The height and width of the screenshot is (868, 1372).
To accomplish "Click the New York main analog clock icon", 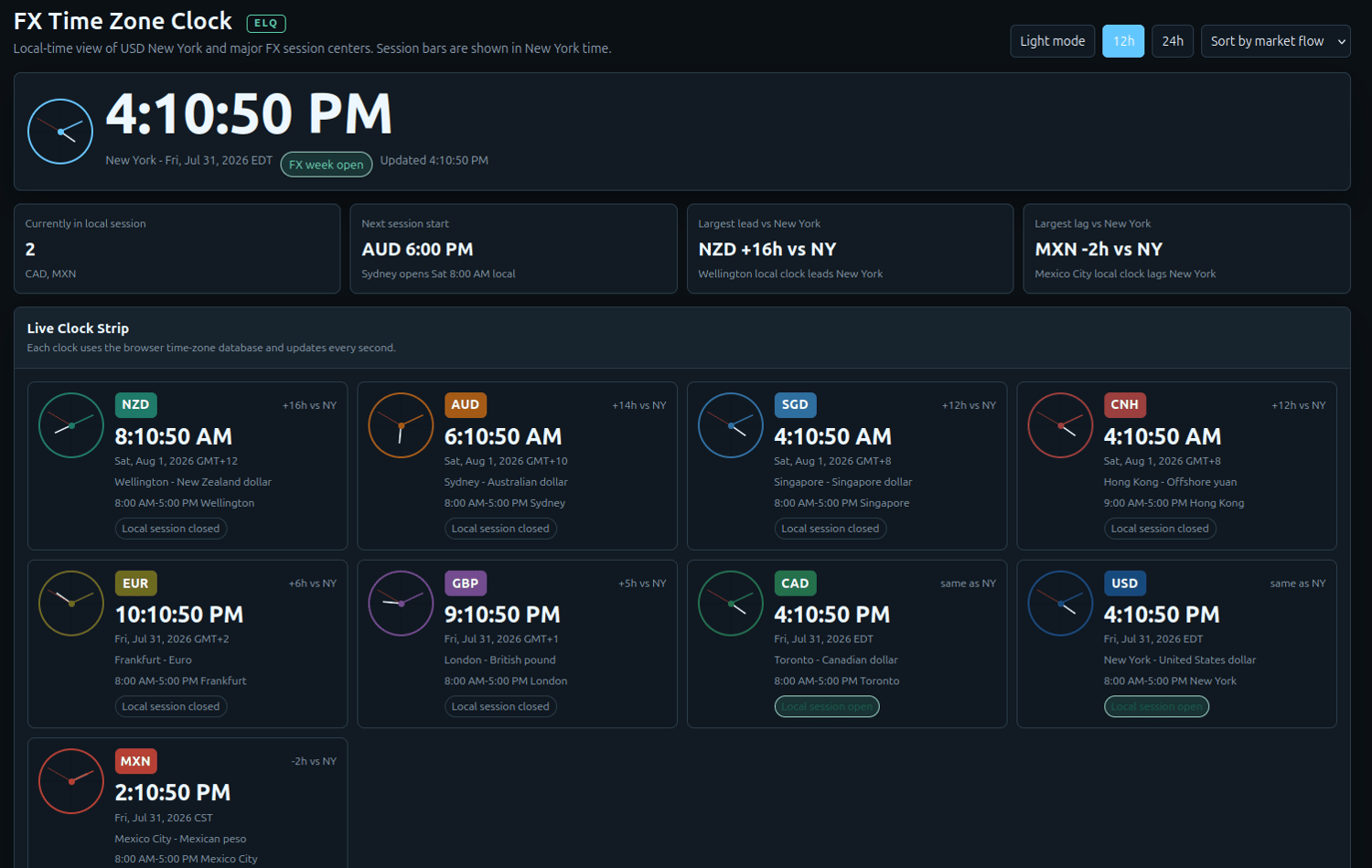I will pyautogui.click(x=60, y=132).
